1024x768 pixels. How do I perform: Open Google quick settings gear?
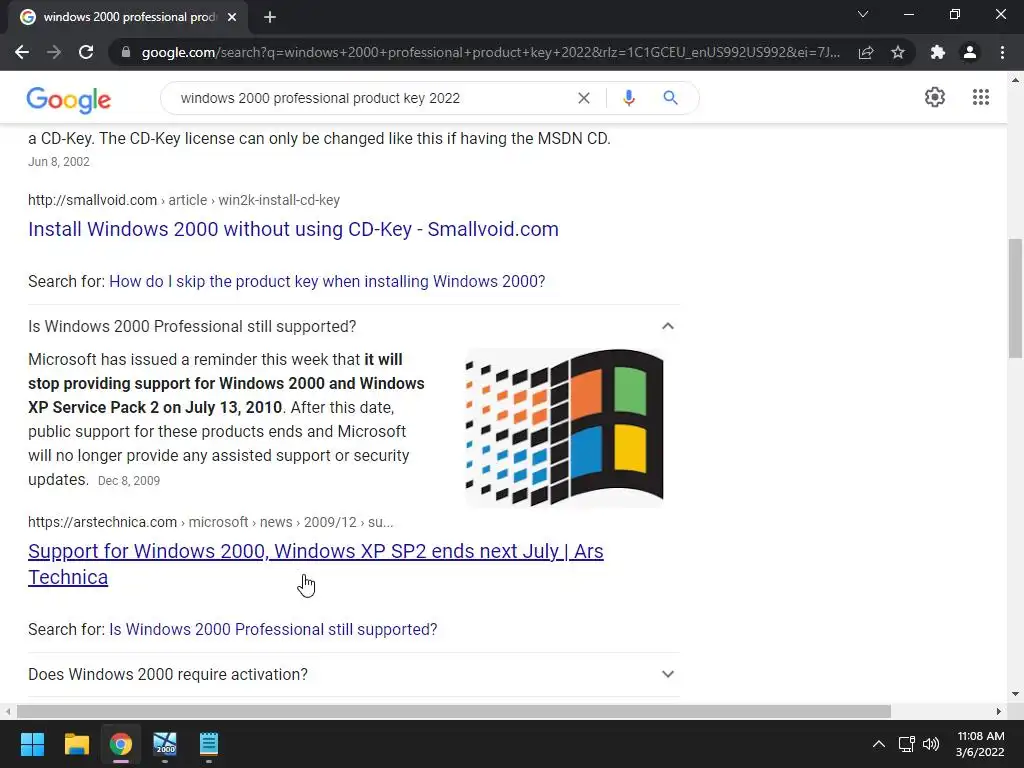tap(935, 97)
